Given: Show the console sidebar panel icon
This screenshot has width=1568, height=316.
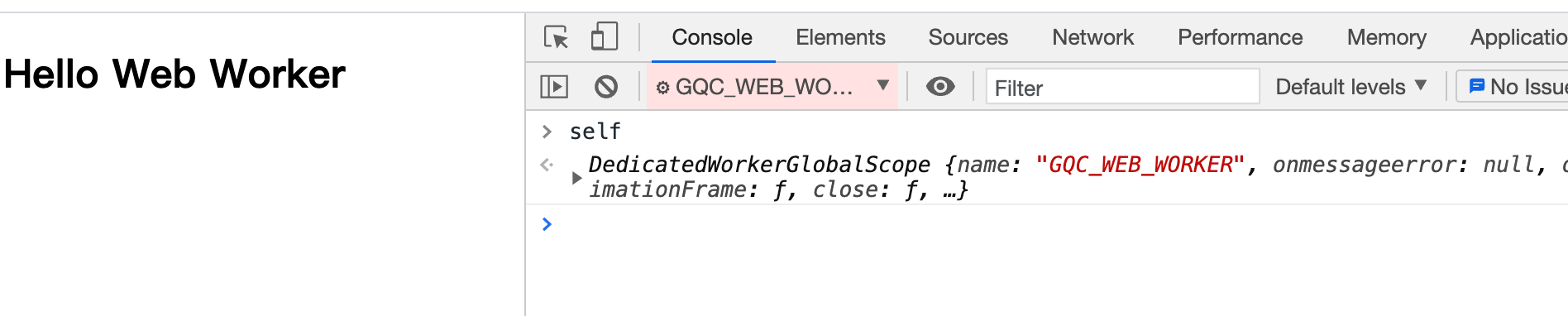Looking at the screenshot, I should click(x=554, y=86).
